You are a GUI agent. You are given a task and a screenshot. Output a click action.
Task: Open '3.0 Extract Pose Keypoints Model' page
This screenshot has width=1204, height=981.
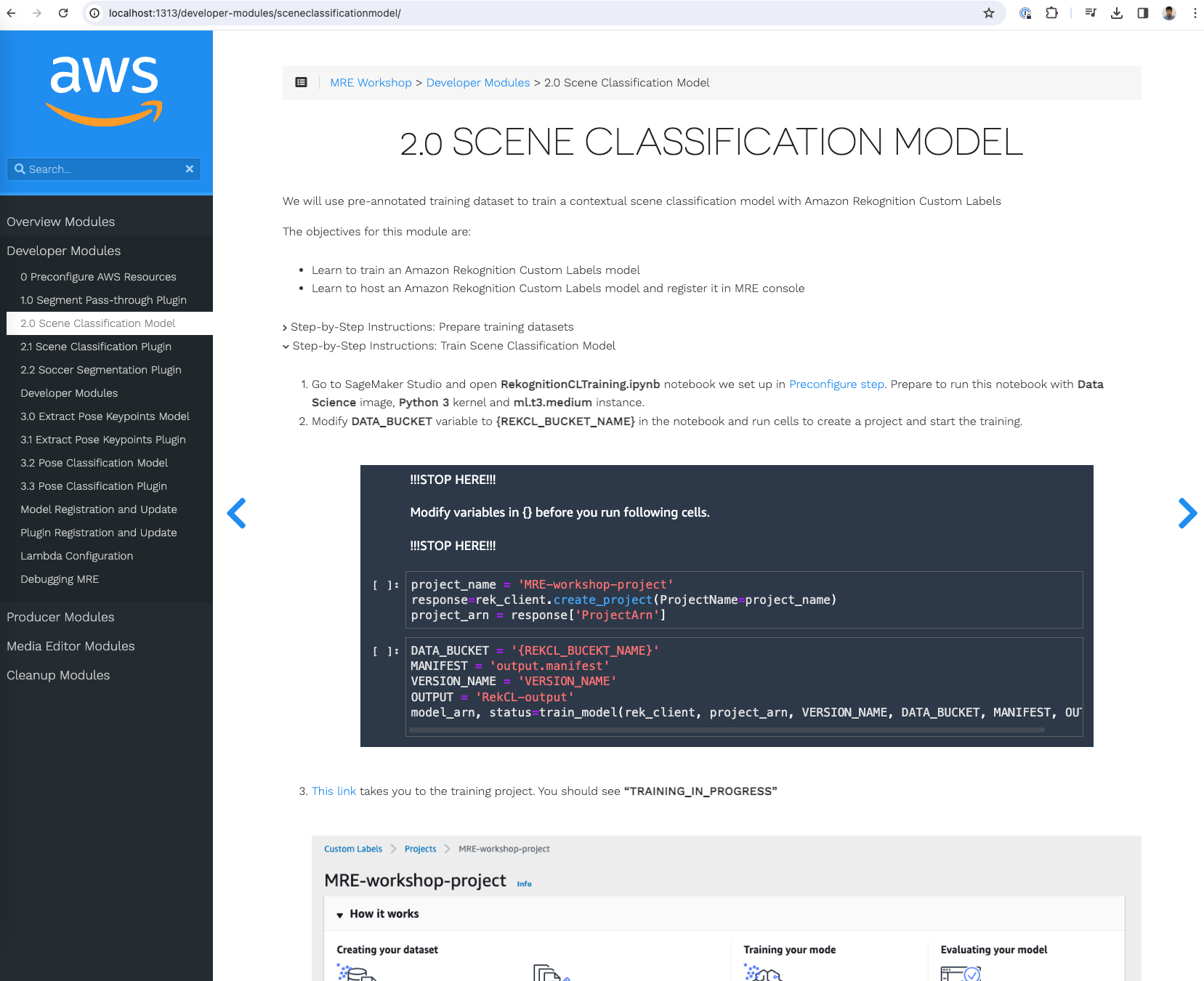click(x=105, y=416)
